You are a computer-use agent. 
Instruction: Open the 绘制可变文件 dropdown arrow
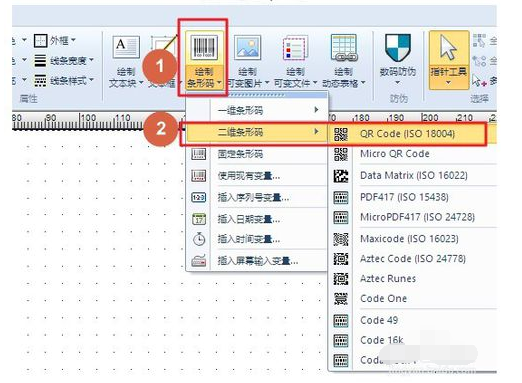tap(315, 82)
